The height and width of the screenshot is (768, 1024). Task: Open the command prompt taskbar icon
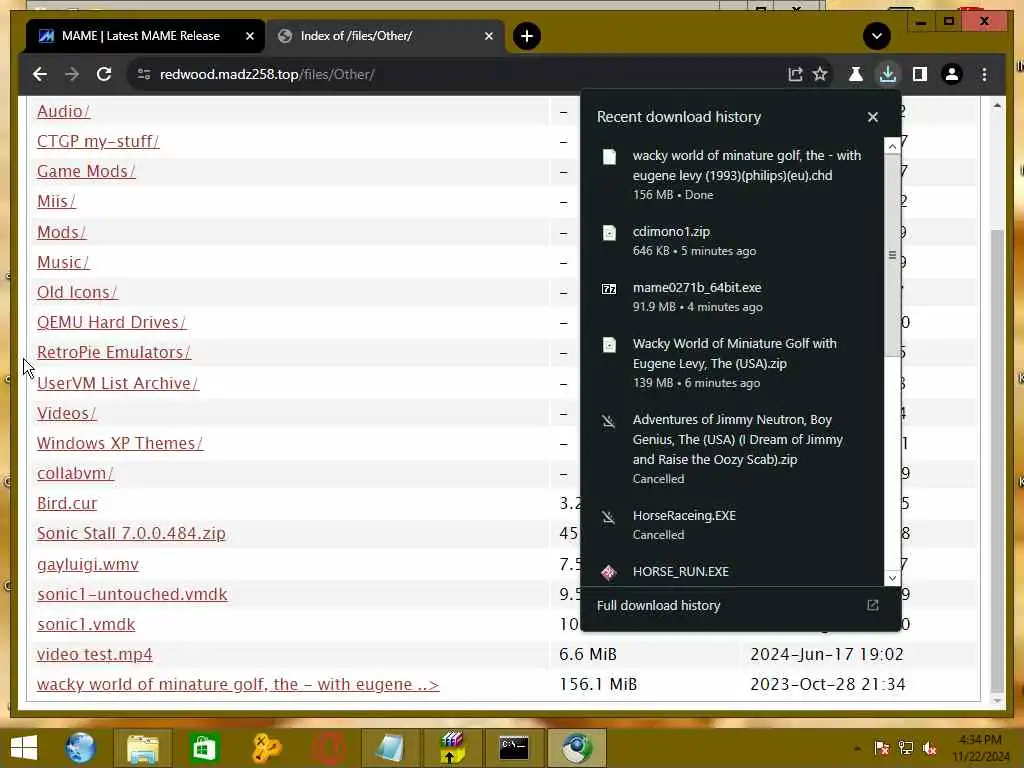coord(514,747)
